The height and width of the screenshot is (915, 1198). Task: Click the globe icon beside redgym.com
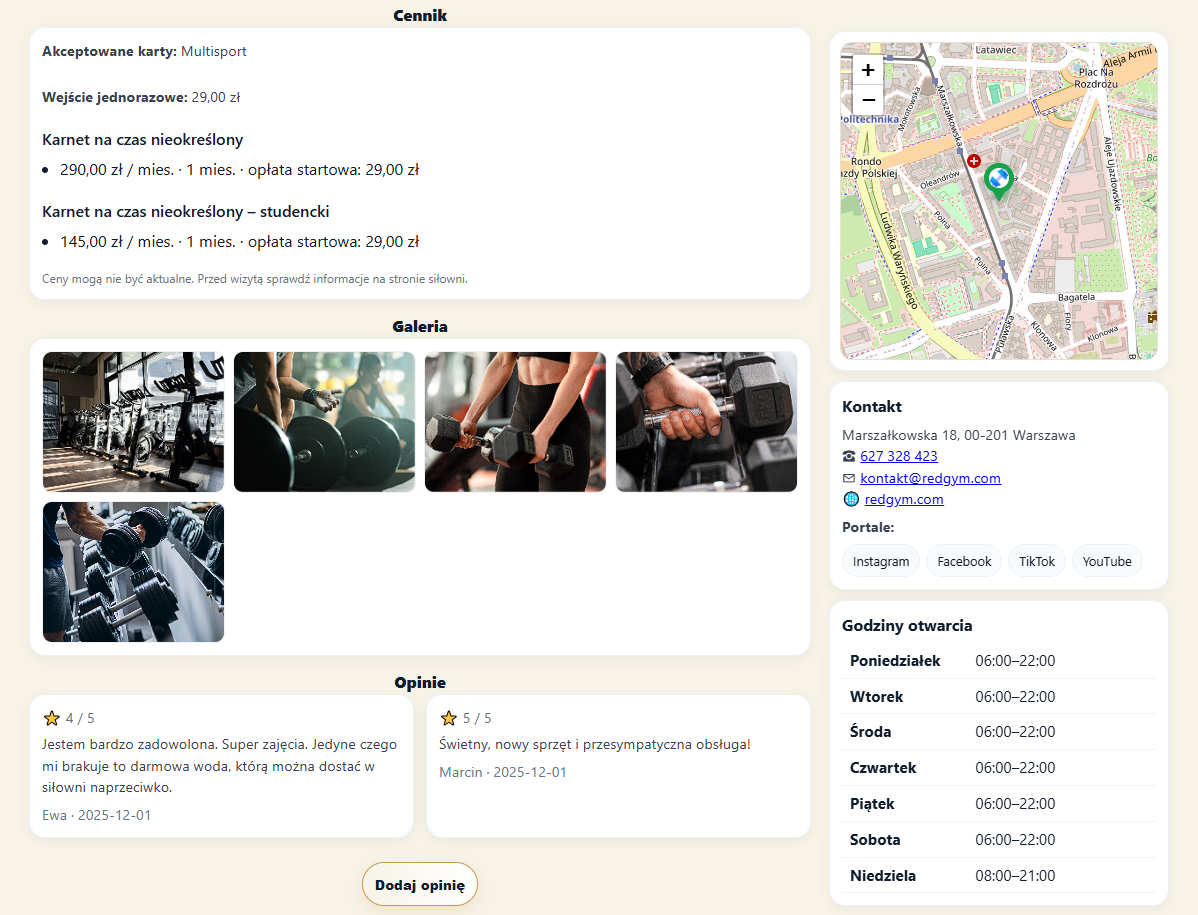coord(851,499)
